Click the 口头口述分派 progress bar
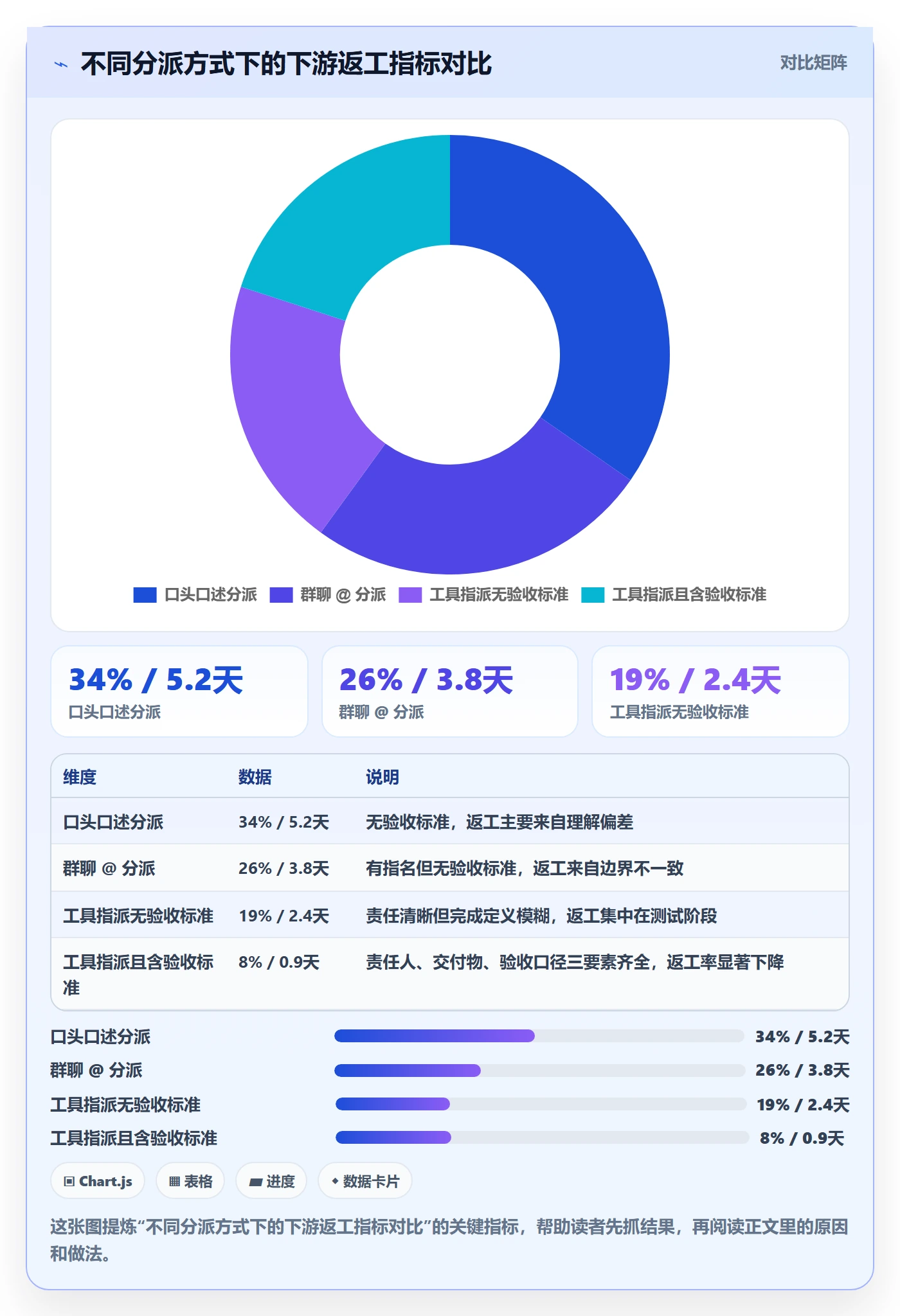Viewport: 900px width, 1316px height. (539, 1036)
